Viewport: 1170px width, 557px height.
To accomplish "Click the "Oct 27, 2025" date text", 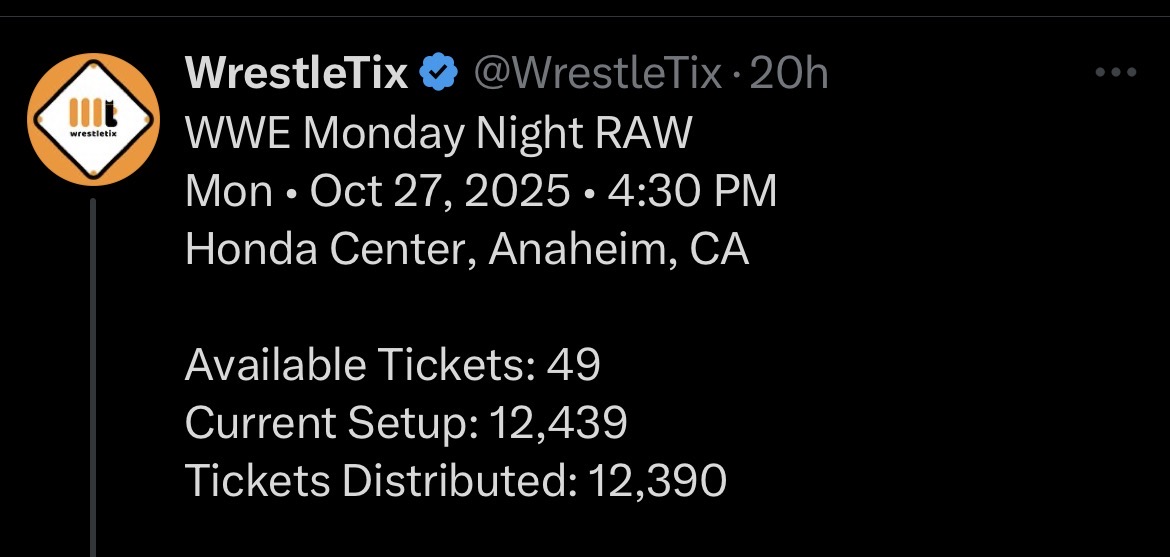I will pos(440,191).
